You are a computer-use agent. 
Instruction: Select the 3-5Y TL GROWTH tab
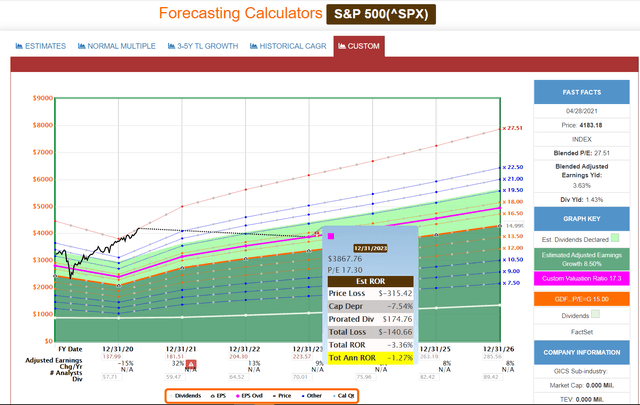pyautogui.click(x=203, y=46)
